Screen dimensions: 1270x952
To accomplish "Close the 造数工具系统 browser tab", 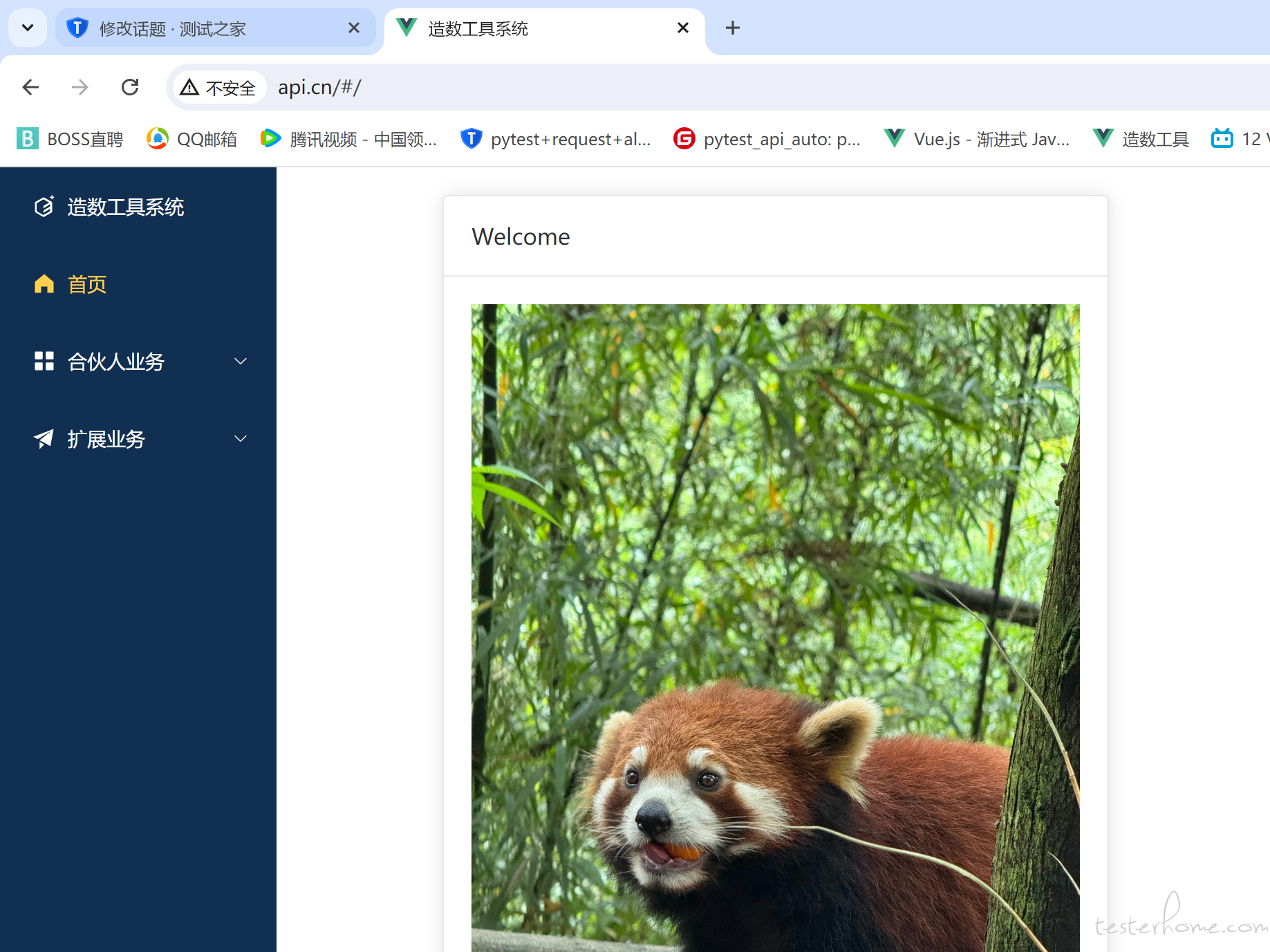I will coord(683,28).
